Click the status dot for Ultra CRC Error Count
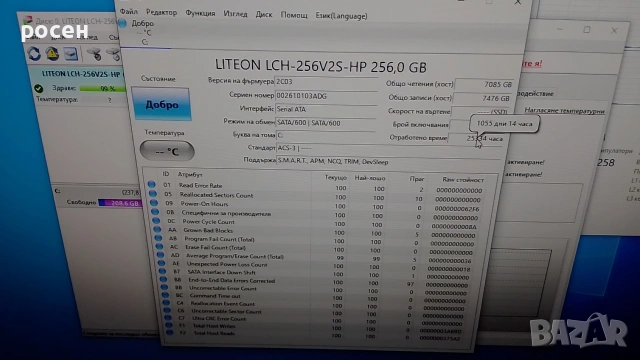 click(168, 318)
